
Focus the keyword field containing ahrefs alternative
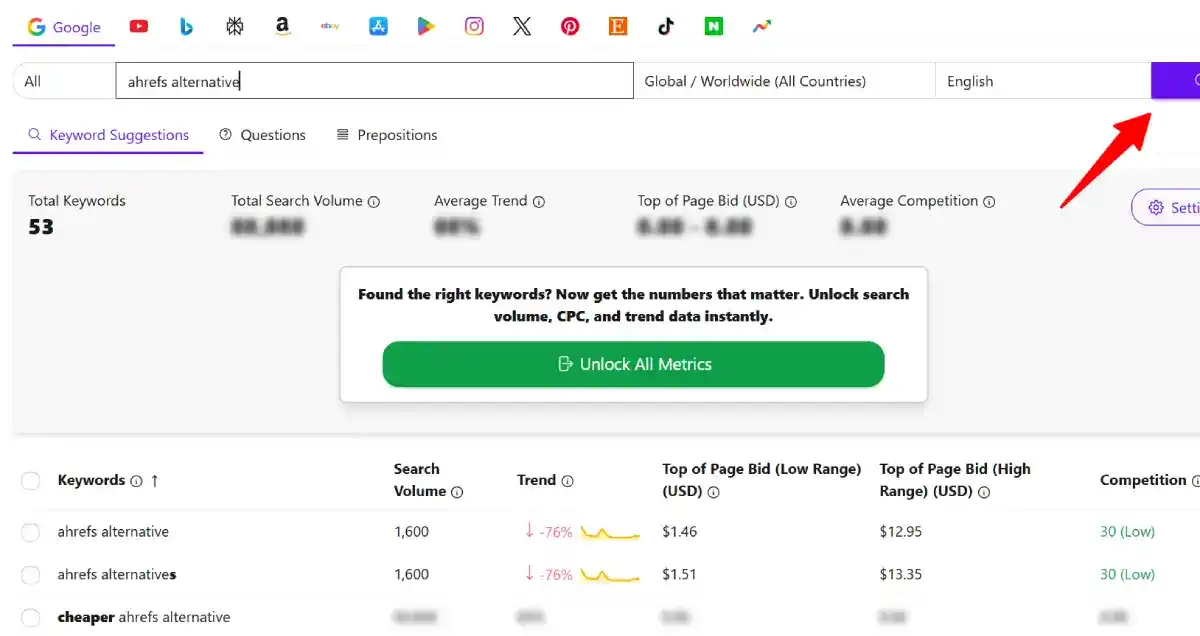click(375, 81)
